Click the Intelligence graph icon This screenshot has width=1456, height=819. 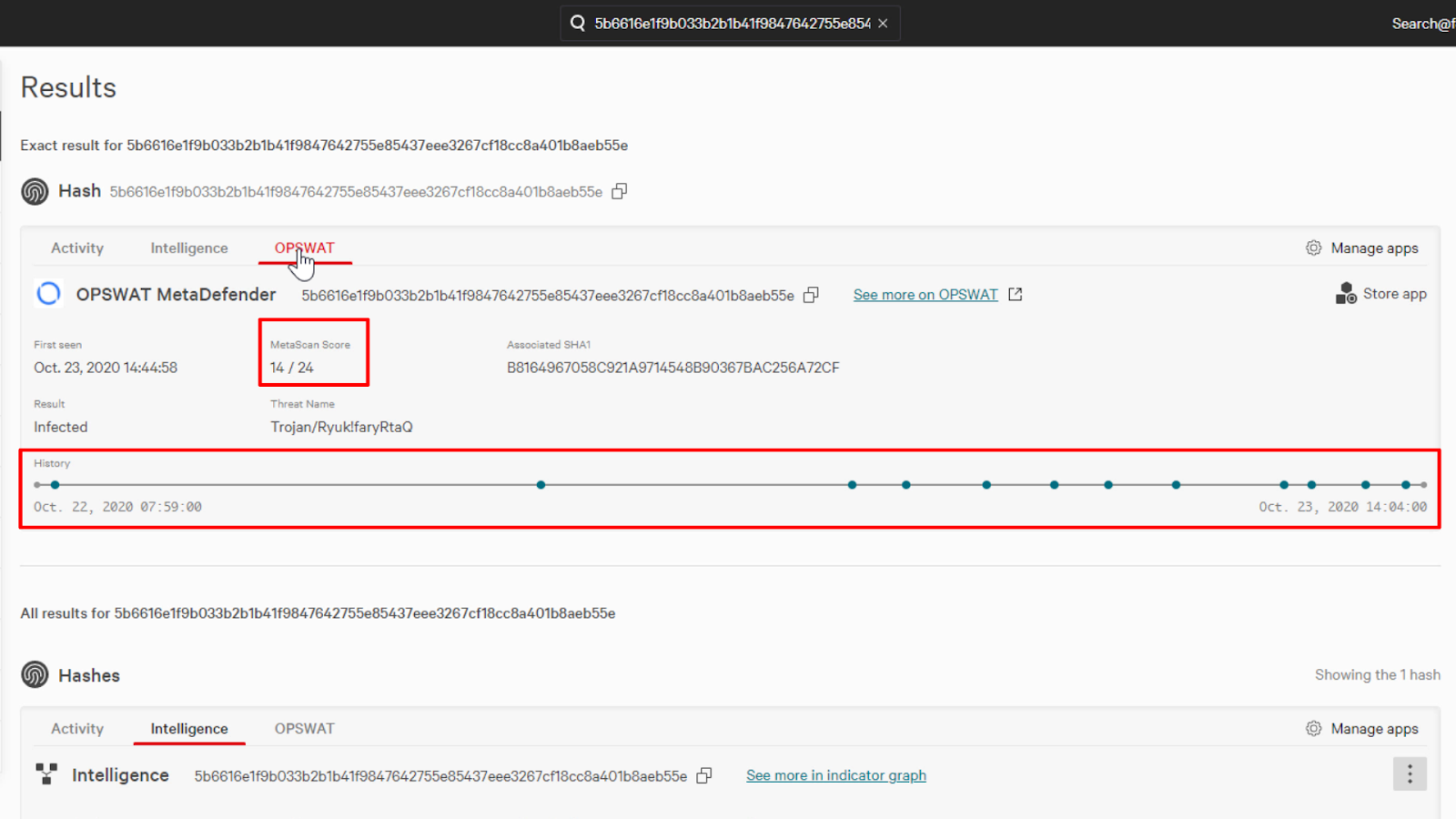click(x=46, y=774)
